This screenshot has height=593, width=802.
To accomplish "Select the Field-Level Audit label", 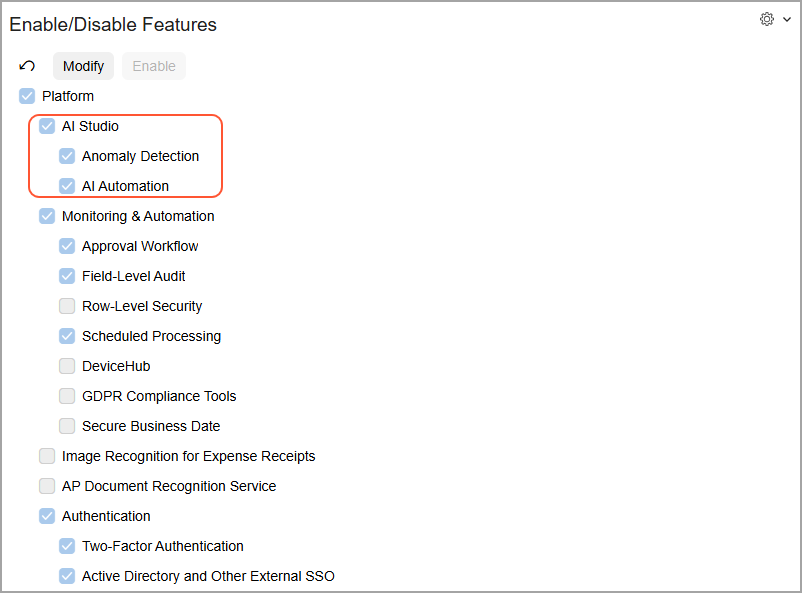I will click(133, 276).
